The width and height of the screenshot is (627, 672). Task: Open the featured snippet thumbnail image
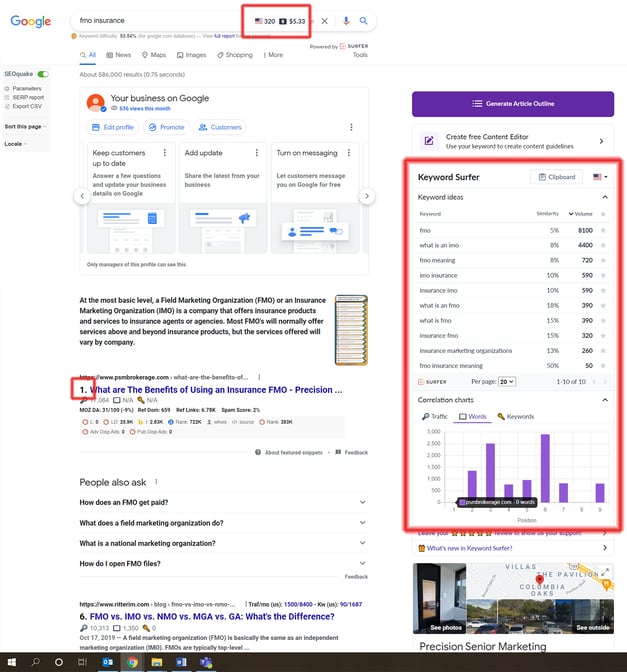coord(351,330)
